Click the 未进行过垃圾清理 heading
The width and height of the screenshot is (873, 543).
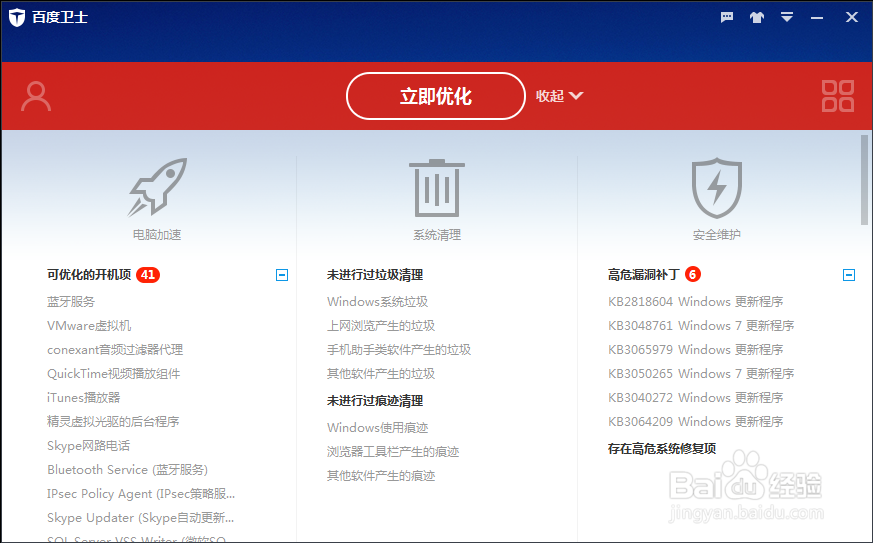coord(375,275)
